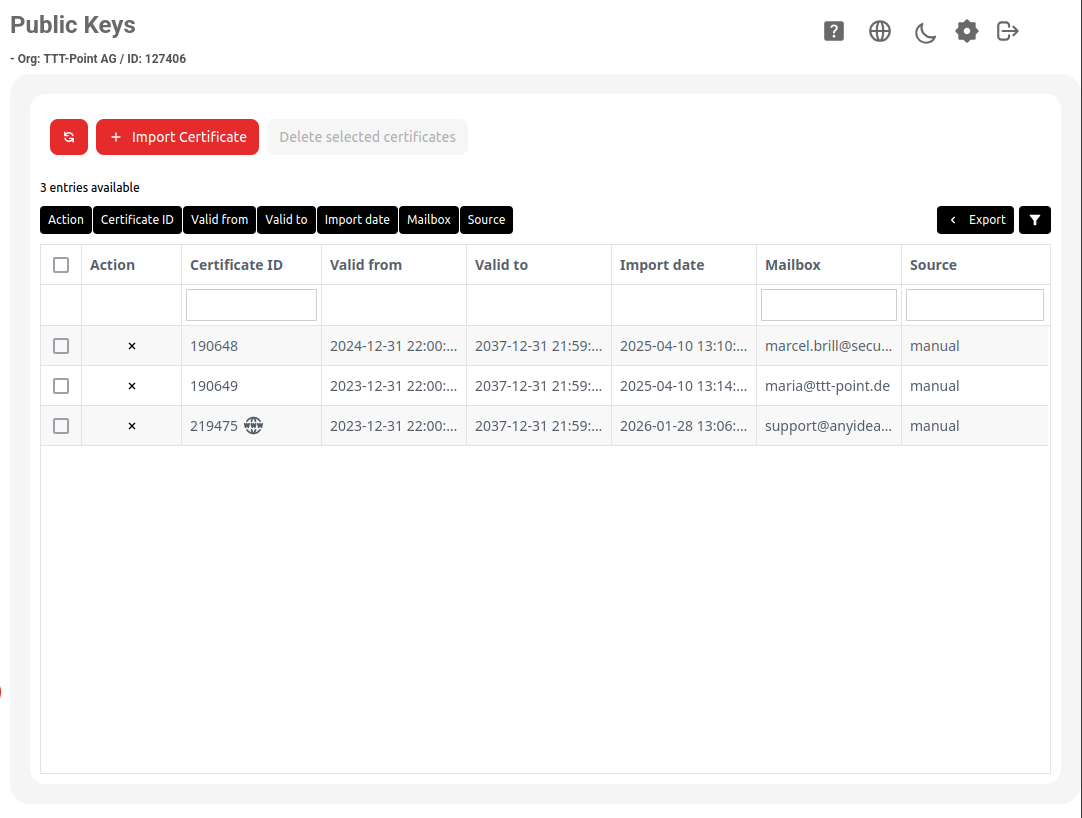Image resolution: width=1082 pixels, height=818 pixels.
Task: Click the globe language icon
Action: pyautogui.click(x=880, y=31)
